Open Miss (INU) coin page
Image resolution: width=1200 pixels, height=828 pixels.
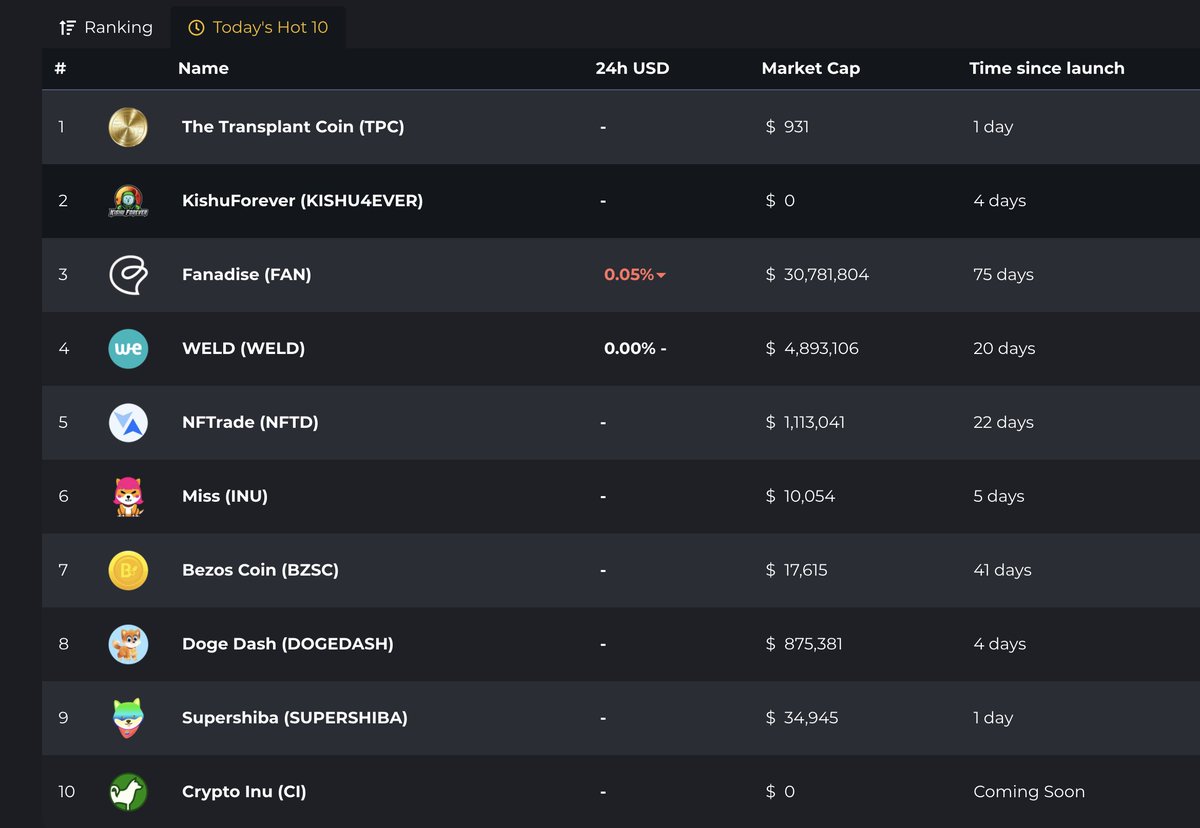(x=225, y=497)
